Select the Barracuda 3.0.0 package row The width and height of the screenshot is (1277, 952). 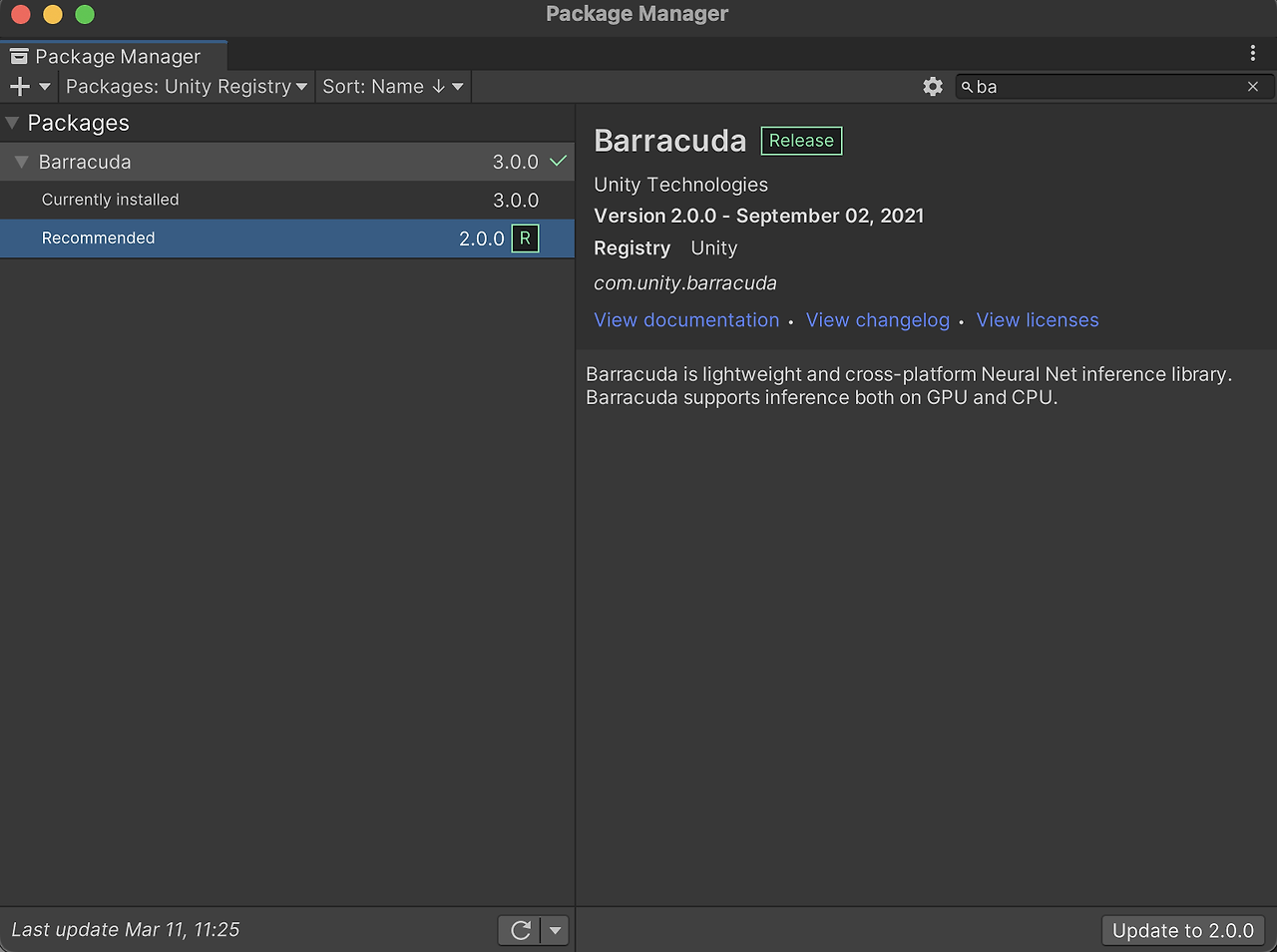click(287, 162)
